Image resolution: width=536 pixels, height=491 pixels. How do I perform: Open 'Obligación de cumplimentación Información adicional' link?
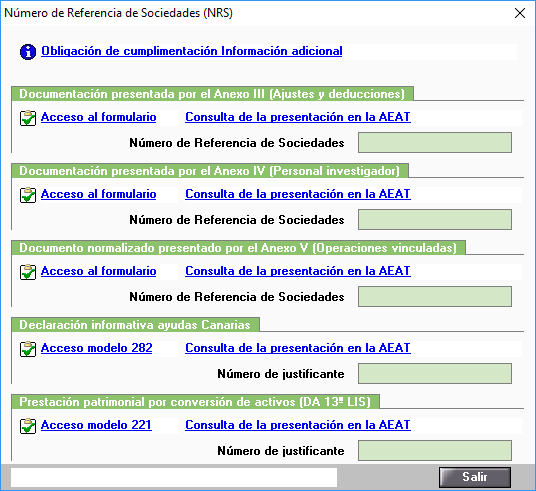click(191, 51)
